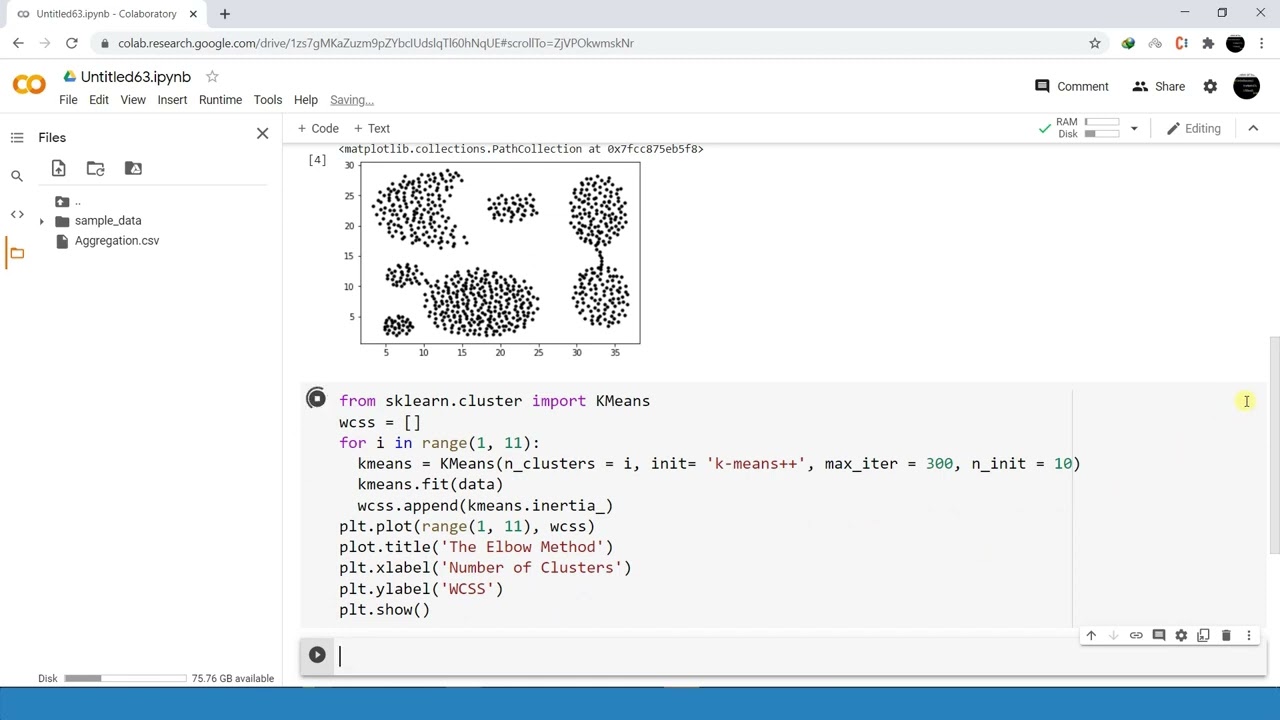The image size is (1280, 720).
Task: Close the Files side panel
Action: 262,133
